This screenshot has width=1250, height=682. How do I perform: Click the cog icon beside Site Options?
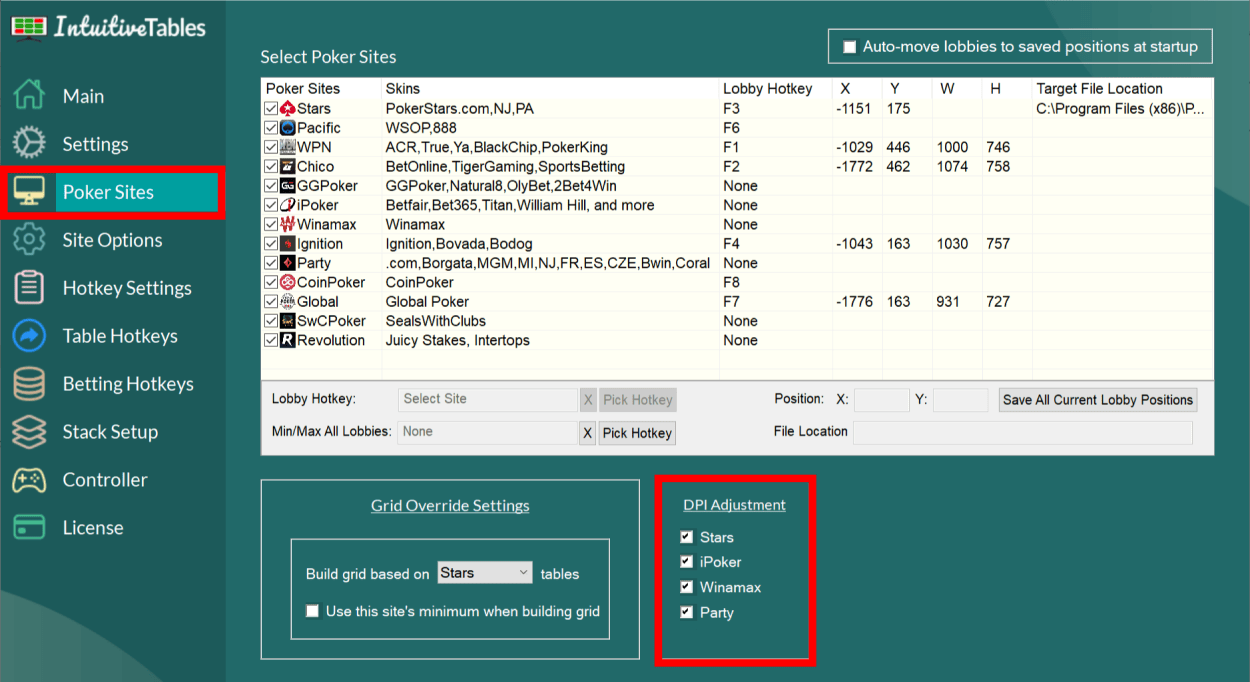[x=29, y=240]
